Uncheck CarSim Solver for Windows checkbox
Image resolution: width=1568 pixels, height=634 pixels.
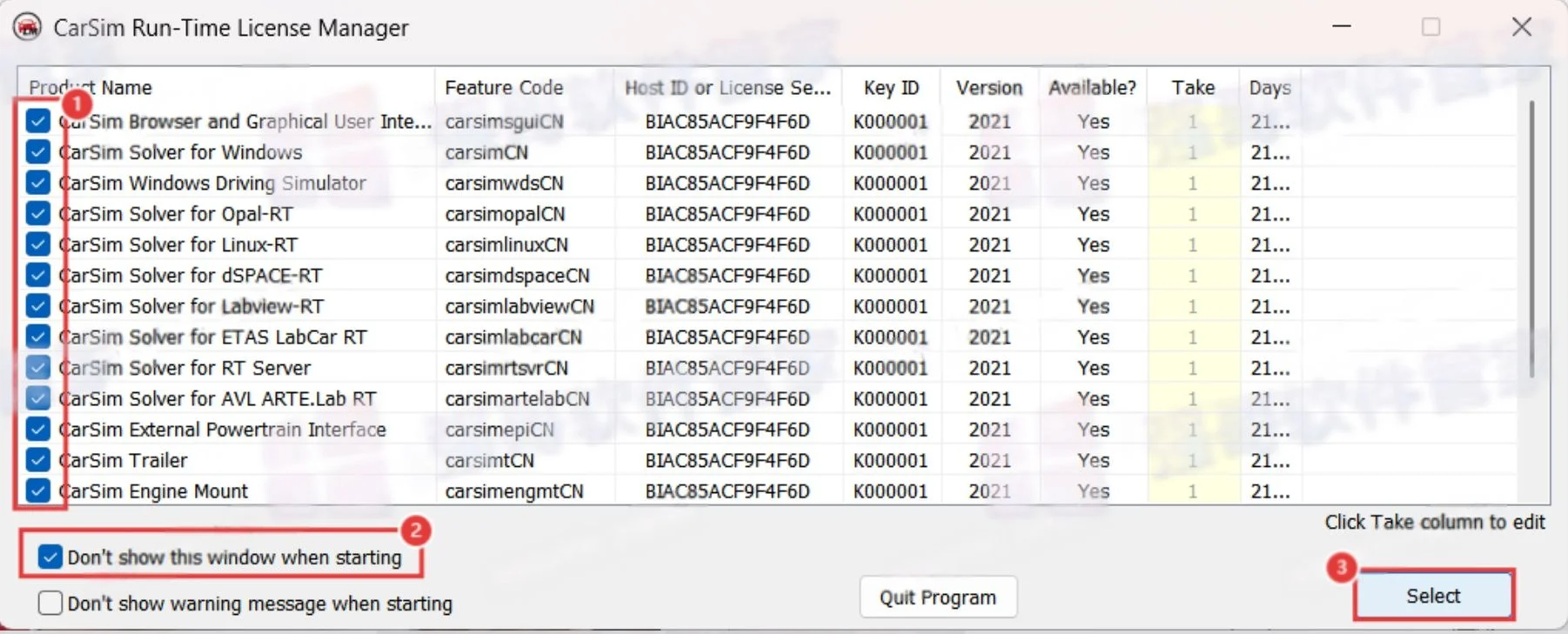(x=37, y=152)
